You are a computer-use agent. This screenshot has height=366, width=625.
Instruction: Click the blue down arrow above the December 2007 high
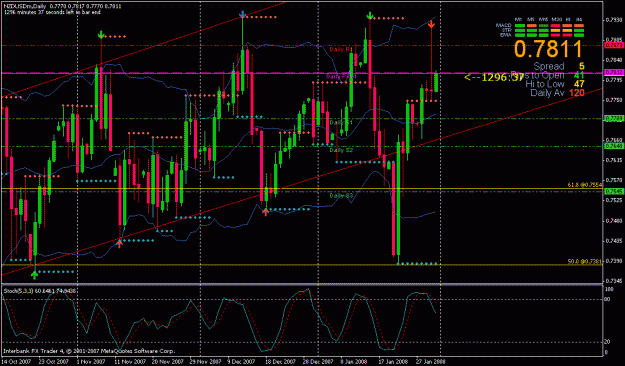tap(242, 15)
